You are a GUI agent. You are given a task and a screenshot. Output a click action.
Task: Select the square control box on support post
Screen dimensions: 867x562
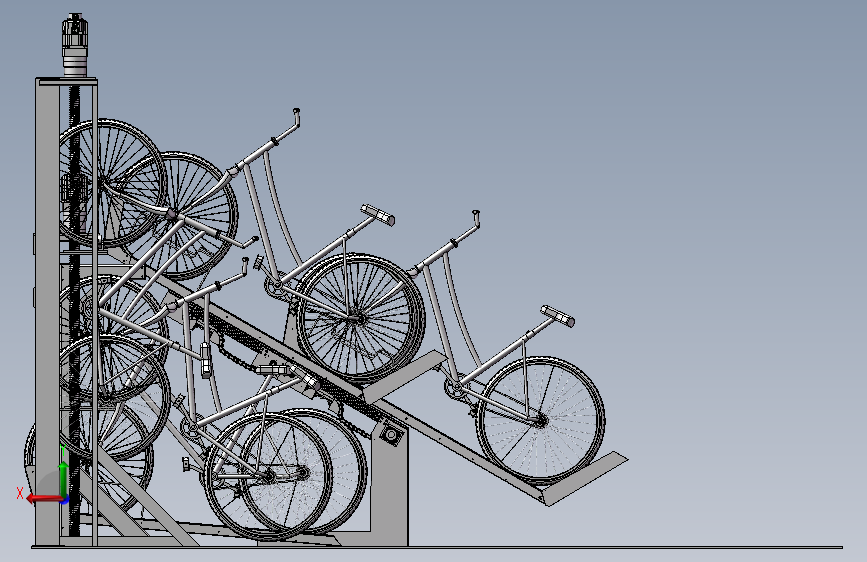391,434
